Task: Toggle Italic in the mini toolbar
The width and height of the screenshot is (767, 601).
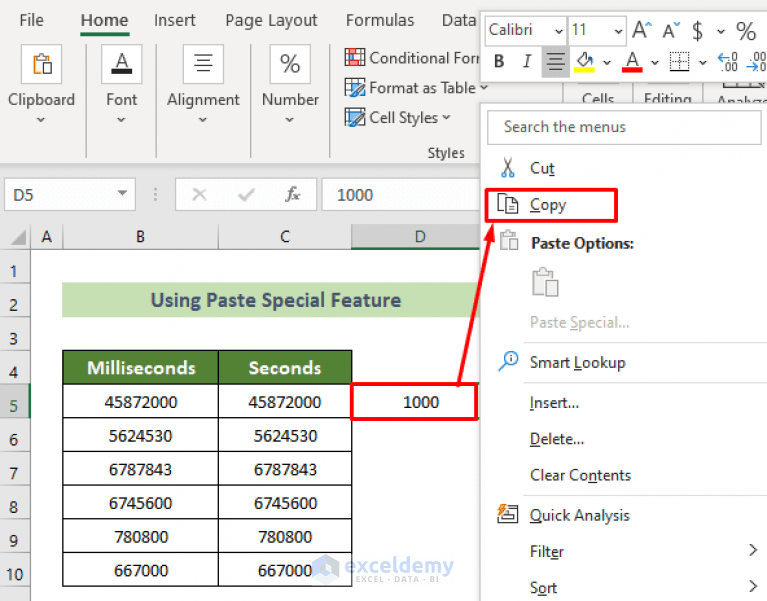Action: point(527,62)
